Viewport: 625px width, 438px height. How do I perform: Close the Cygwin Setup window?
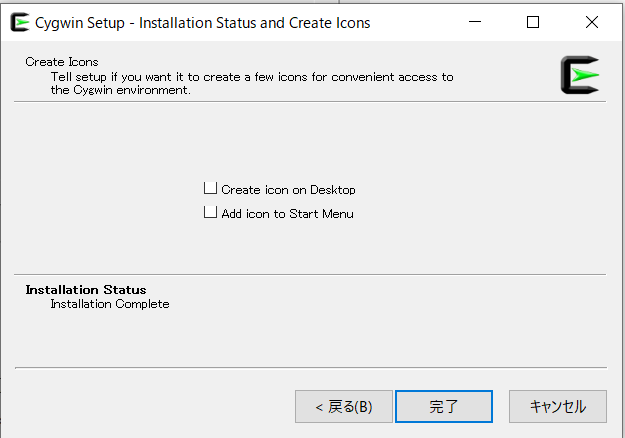592,22
